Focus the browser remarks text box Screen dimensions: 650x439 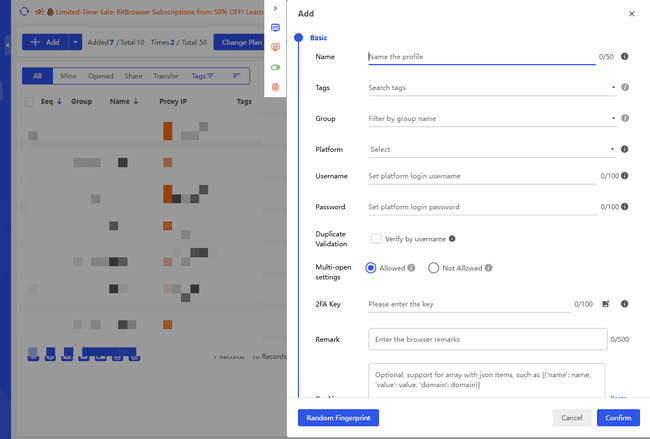[488, 339]
